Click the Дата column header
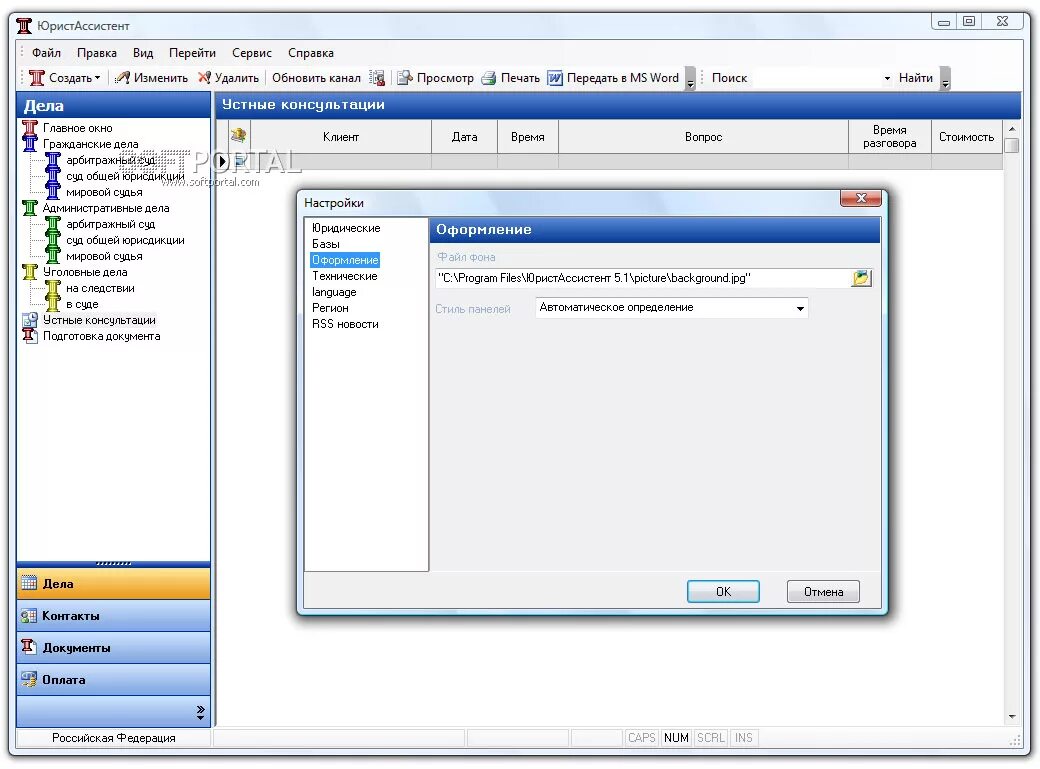Image resolution: width=1040 pixels, height=769 pixels. point(464,137)
